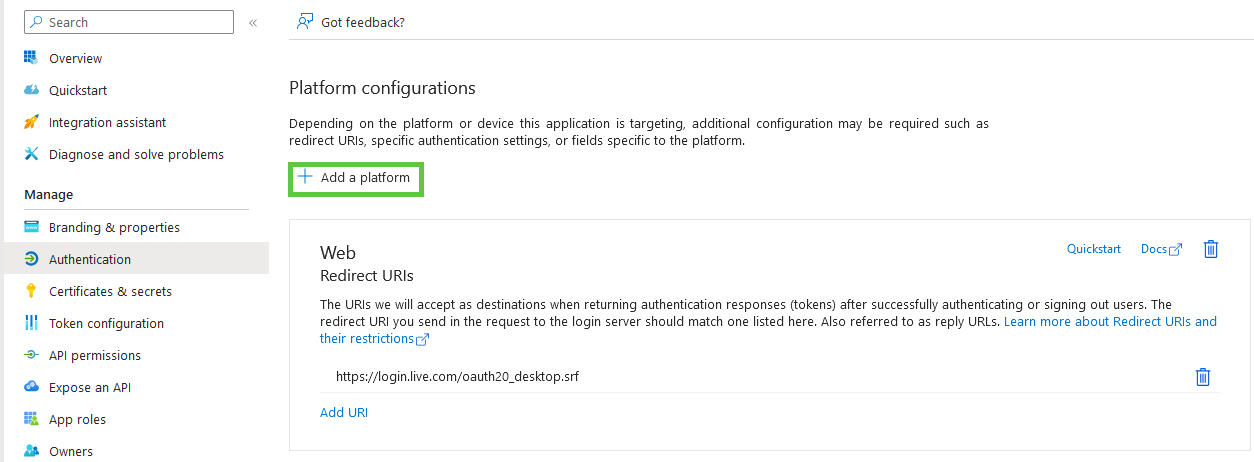This screenshot has width=1254, height=462.
Task: Open the Web platform Quickstart link
Action: [x=1093, y=249]
